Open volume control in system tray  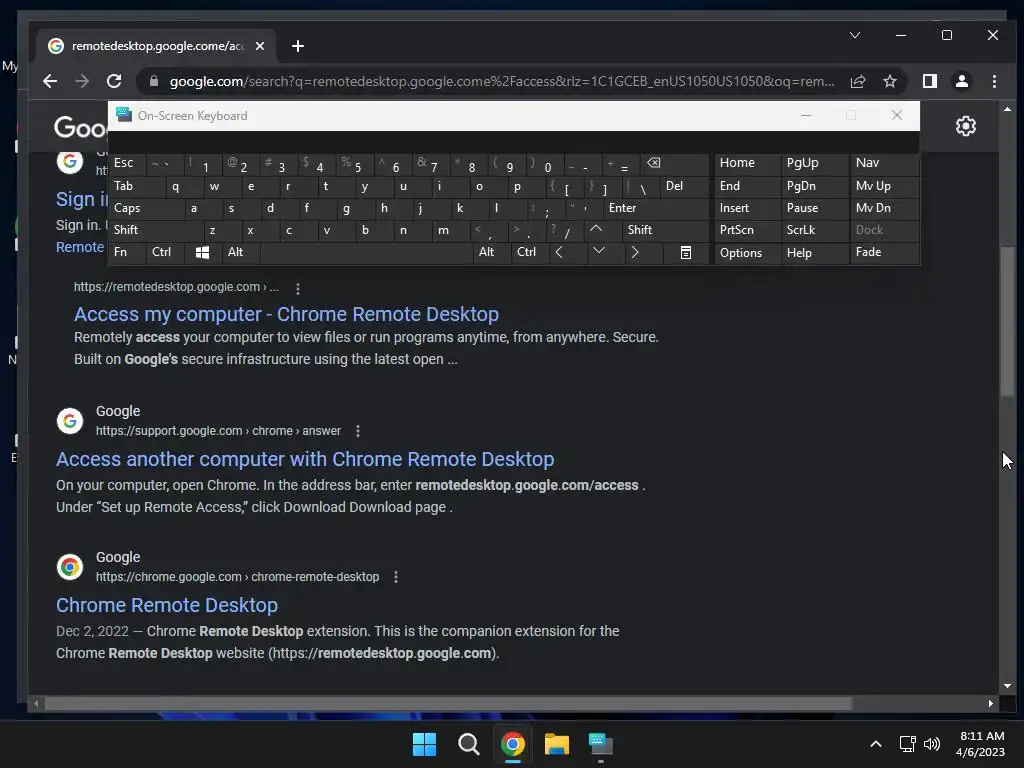[x=932, y=744]
